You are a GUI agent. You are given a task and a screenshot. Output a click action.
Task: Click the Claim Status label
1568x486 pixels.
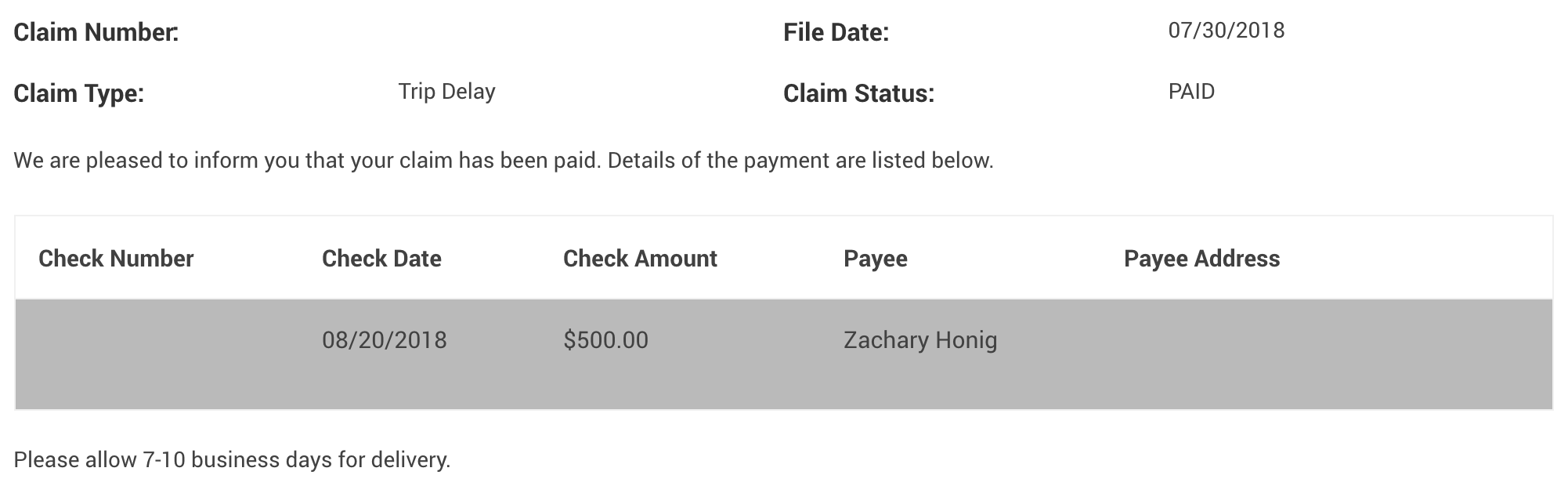(x=858, y=94)
